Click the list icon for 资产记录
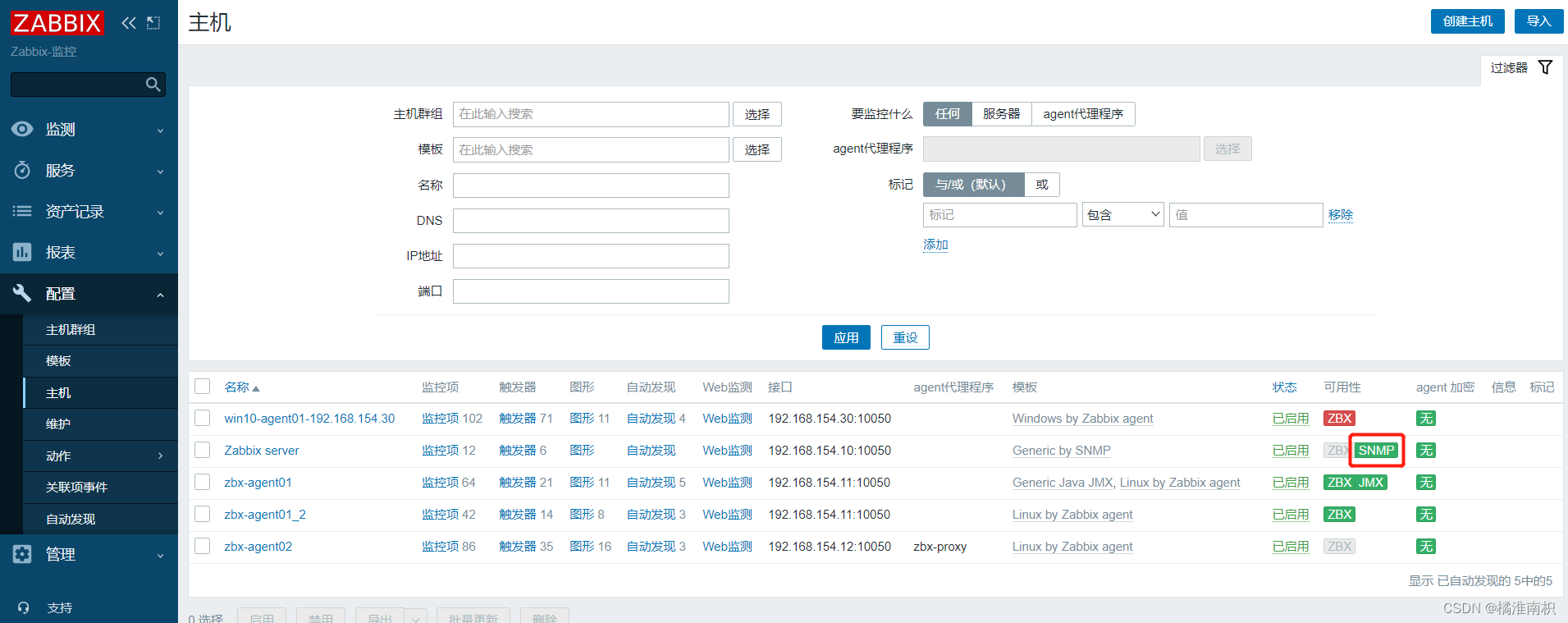The image size is (1568, 623). pos(22,211)
